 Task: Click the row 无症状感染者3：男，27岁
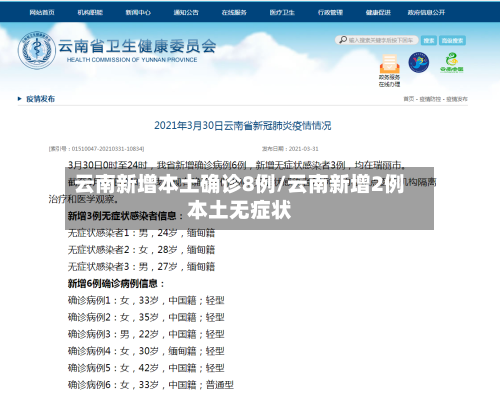141,267
